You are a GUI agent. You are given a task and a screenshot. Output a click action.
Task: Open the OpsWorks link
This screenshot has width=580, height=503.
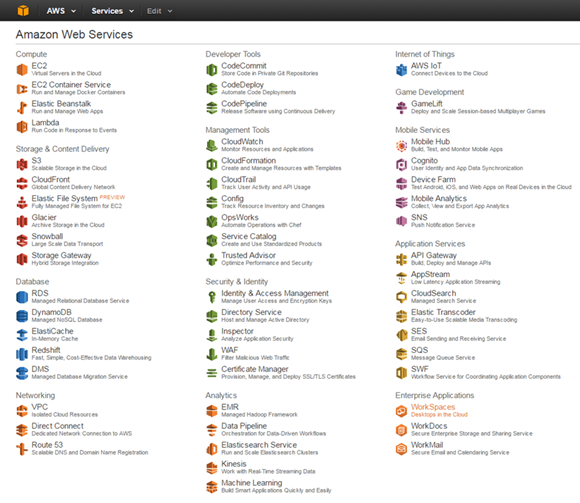coord(240,217)
